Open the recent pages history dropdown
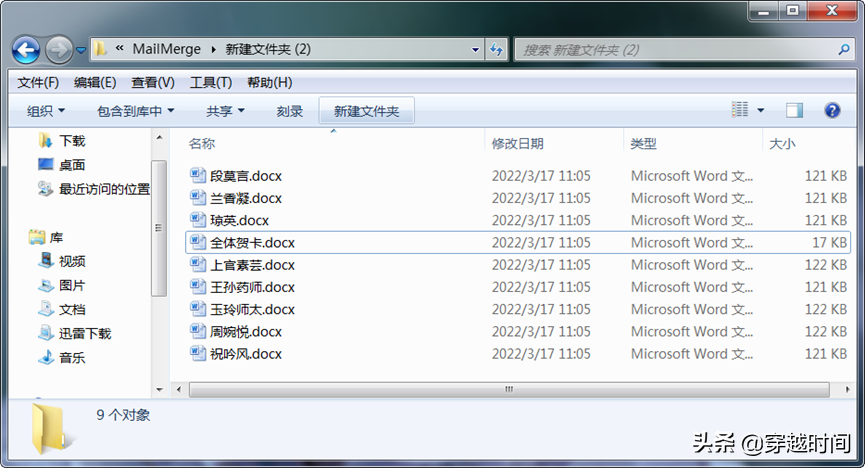This screenshot has height=468, width=865. [81, 50]
